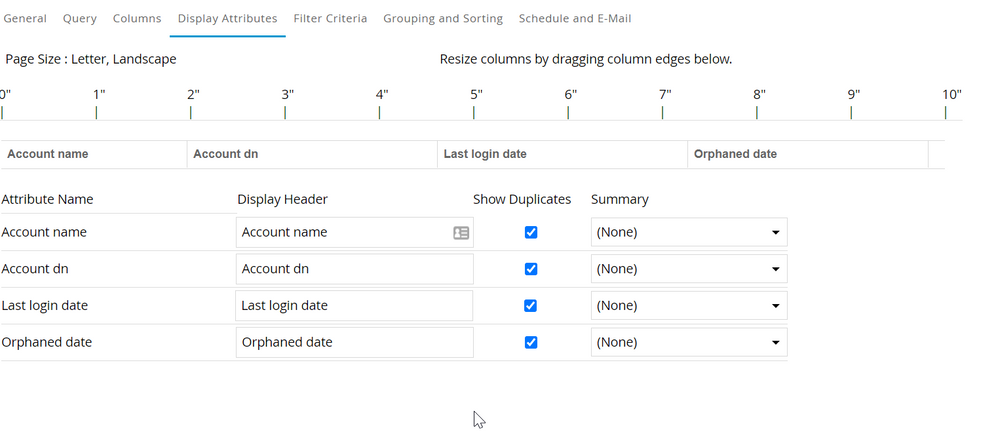Toggle Show Duplicates for Orphaned date row
The height and width of the screenshot is (443, 998).
click(531, 342)
